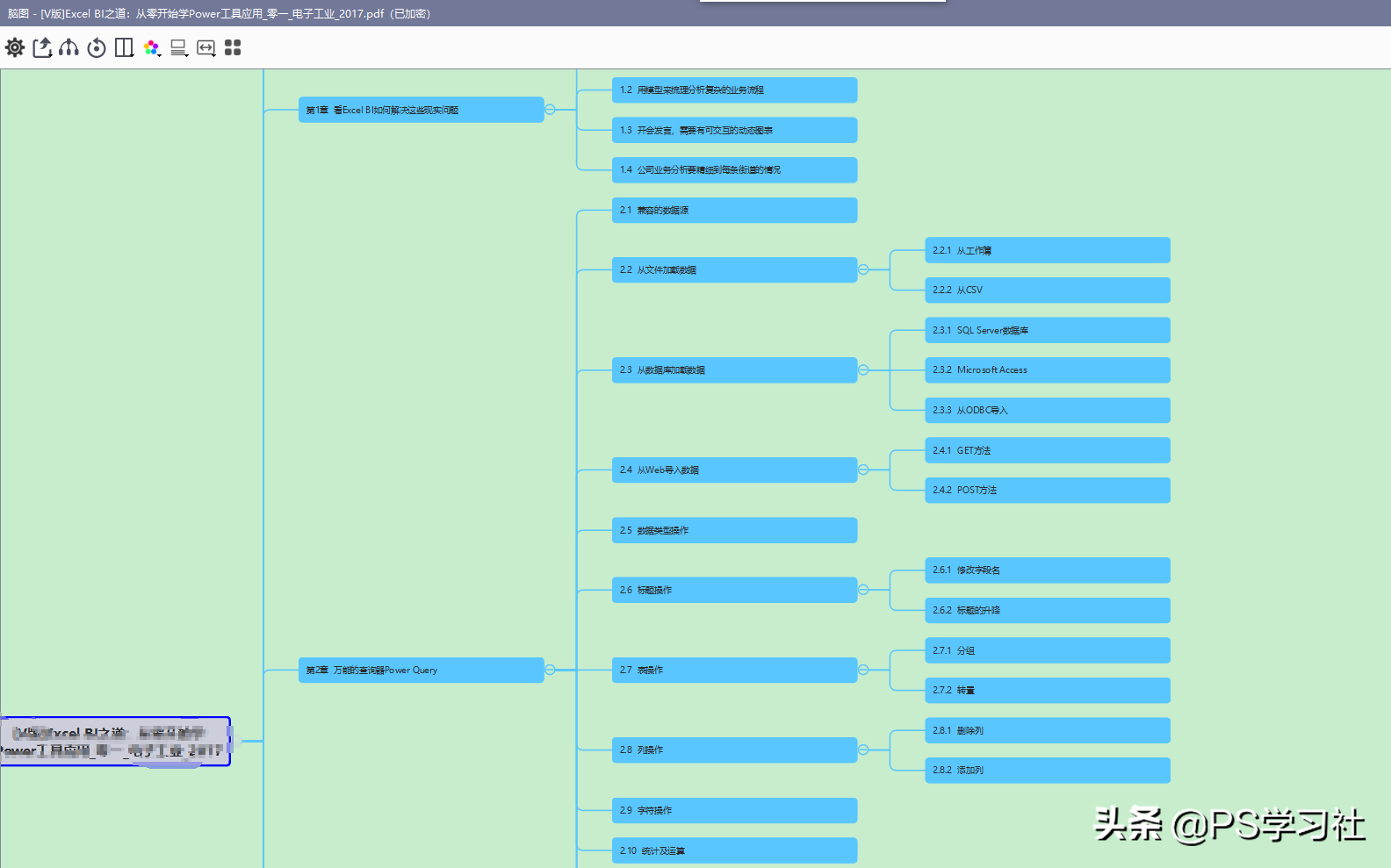Select node 2.1 兼容的数据源
1391x868 pixels.
pyautogui.click(x=735, y=210)
